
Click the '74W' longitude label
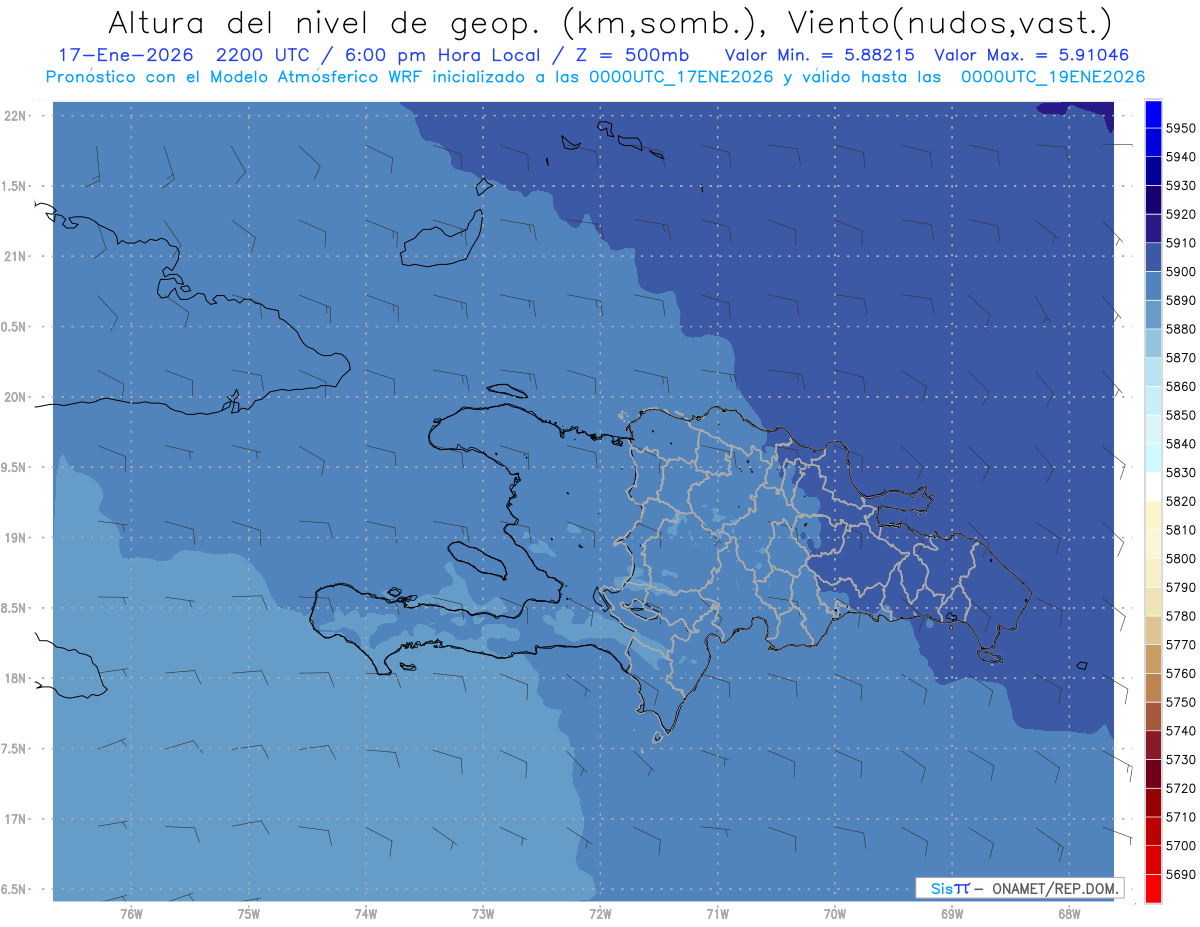tap(366, 914)
